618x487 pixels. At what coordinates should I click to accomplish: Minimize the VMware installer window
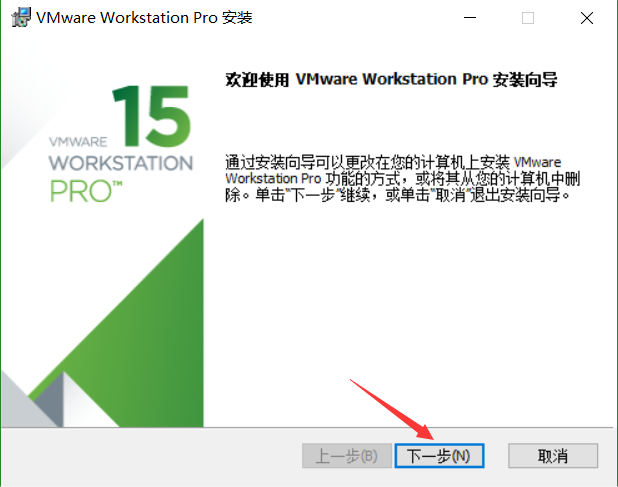click(x=469, y=18)
